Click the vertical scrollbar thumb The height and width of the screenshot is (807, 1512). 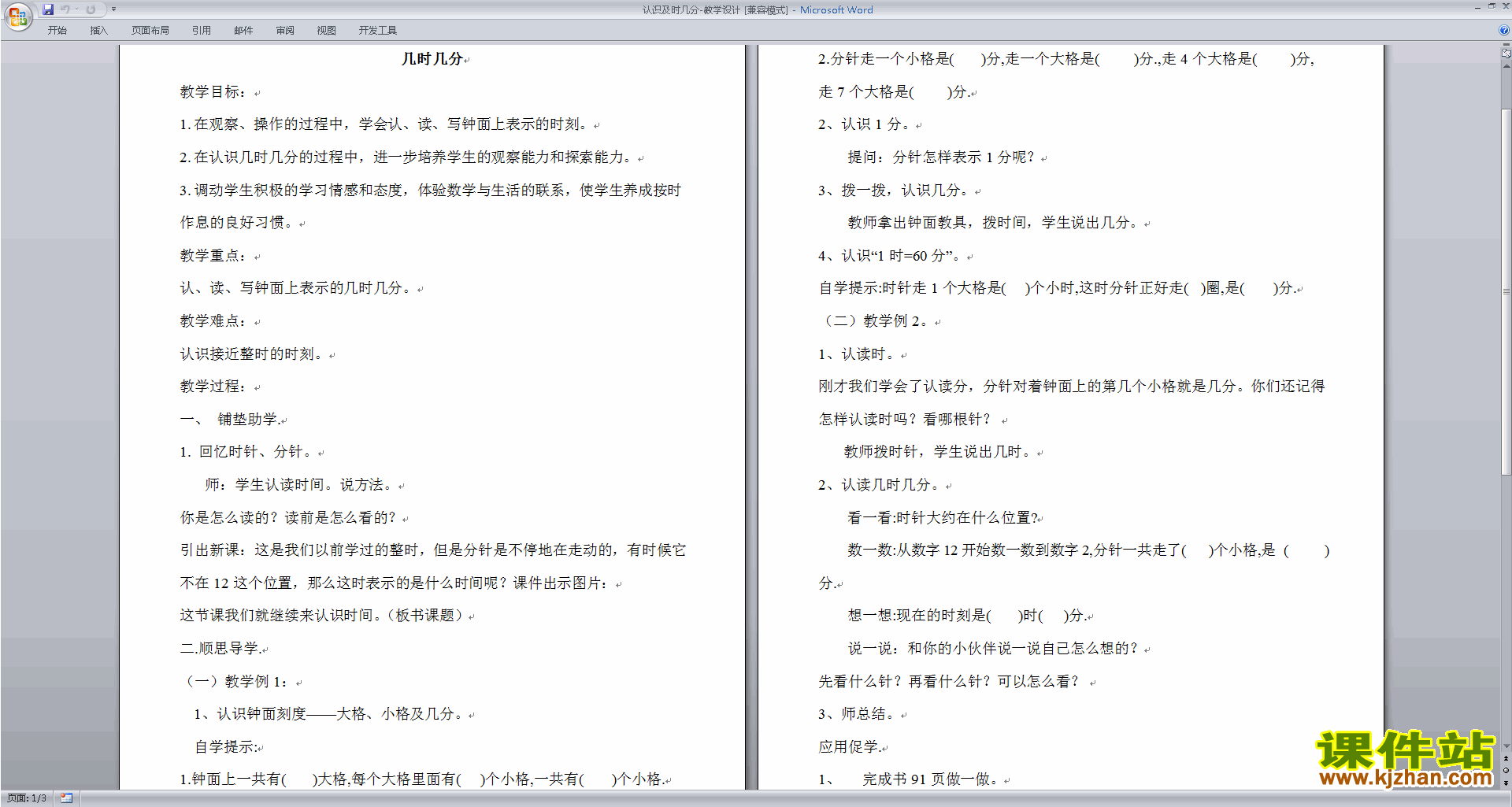pos(1506,291)
